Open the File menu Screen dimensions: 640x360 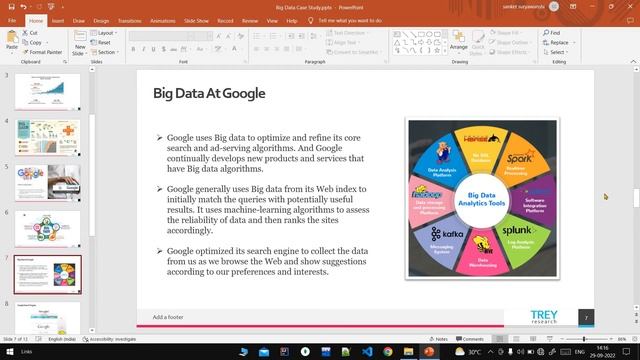[12, 20]
